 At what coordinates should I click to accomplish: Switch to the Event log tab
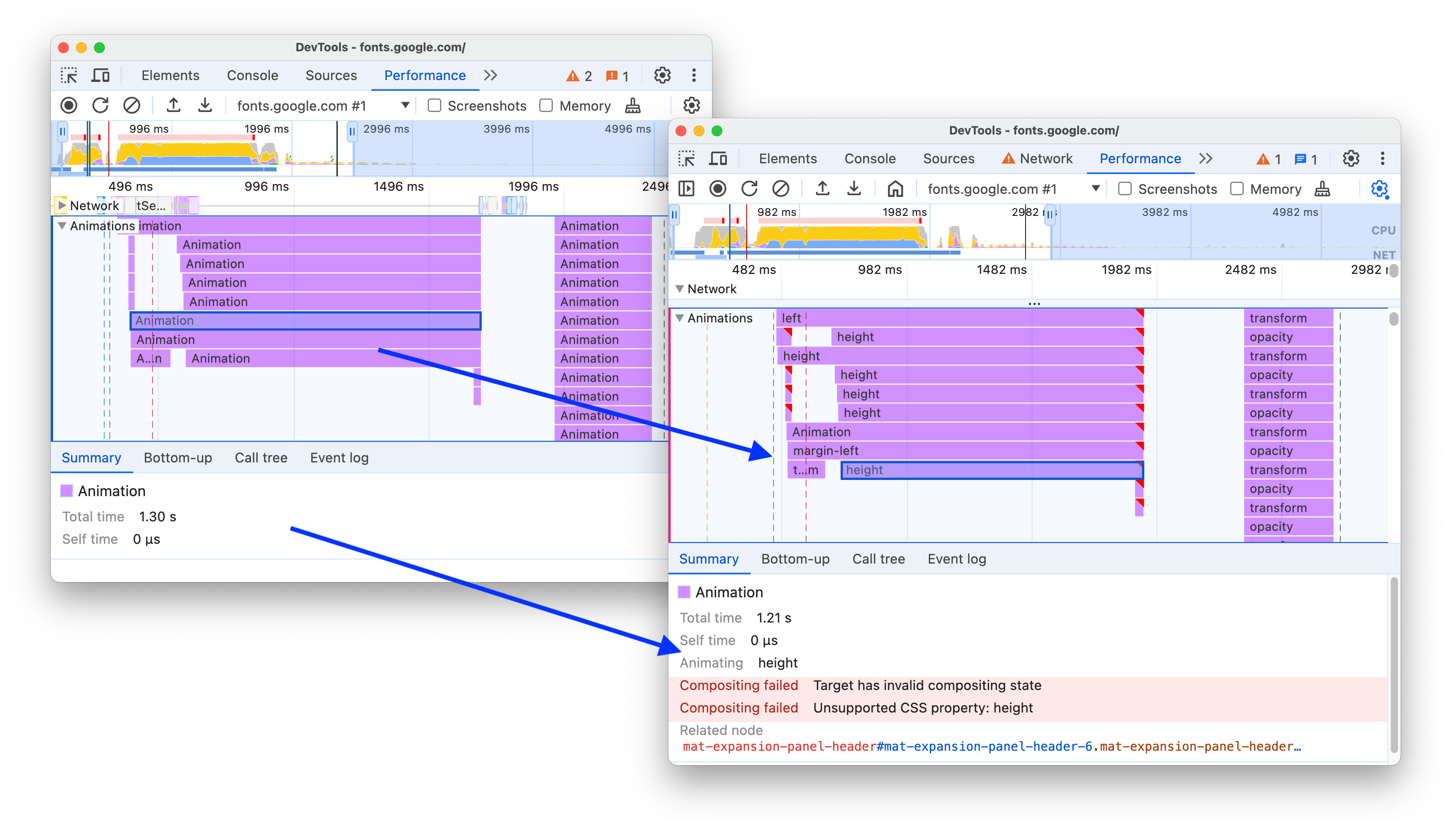[955, 559]
